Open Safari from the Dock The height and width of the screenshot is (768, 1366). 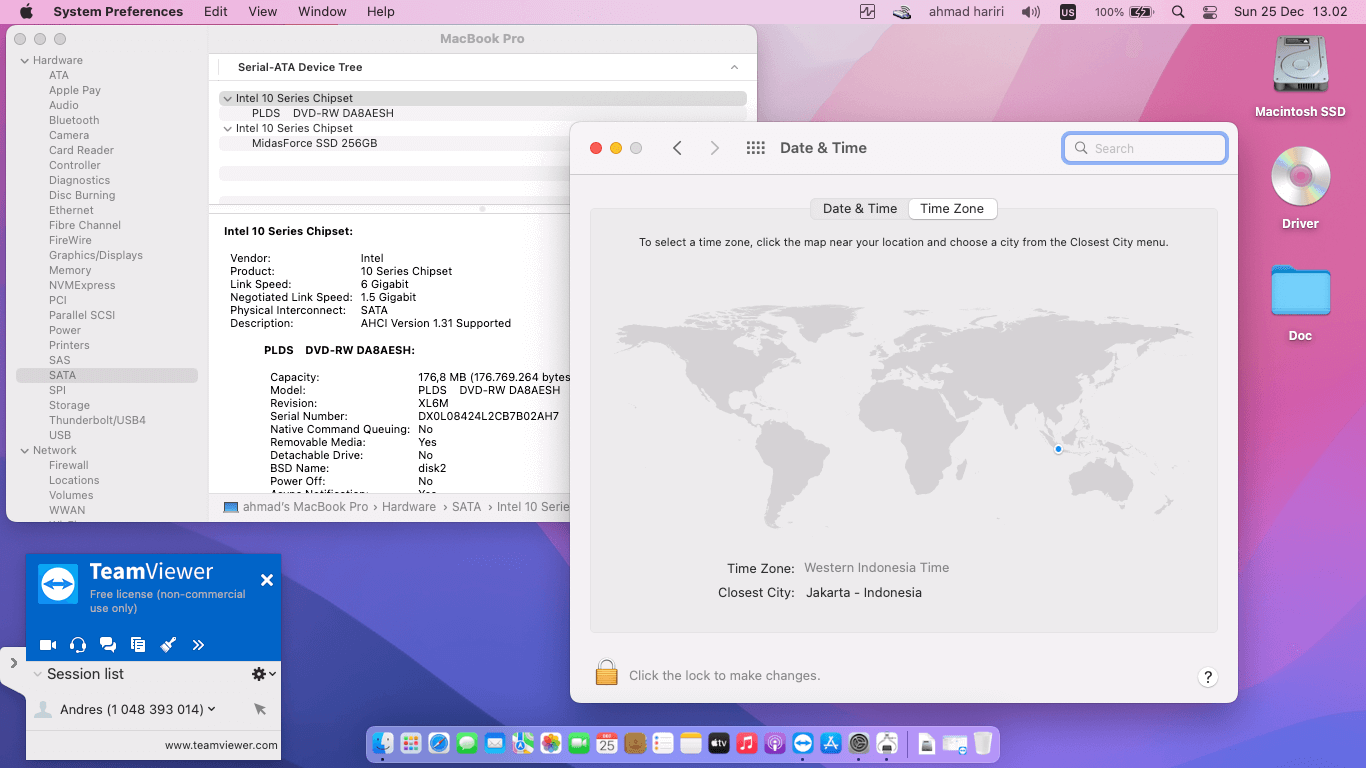pos(439,743)
